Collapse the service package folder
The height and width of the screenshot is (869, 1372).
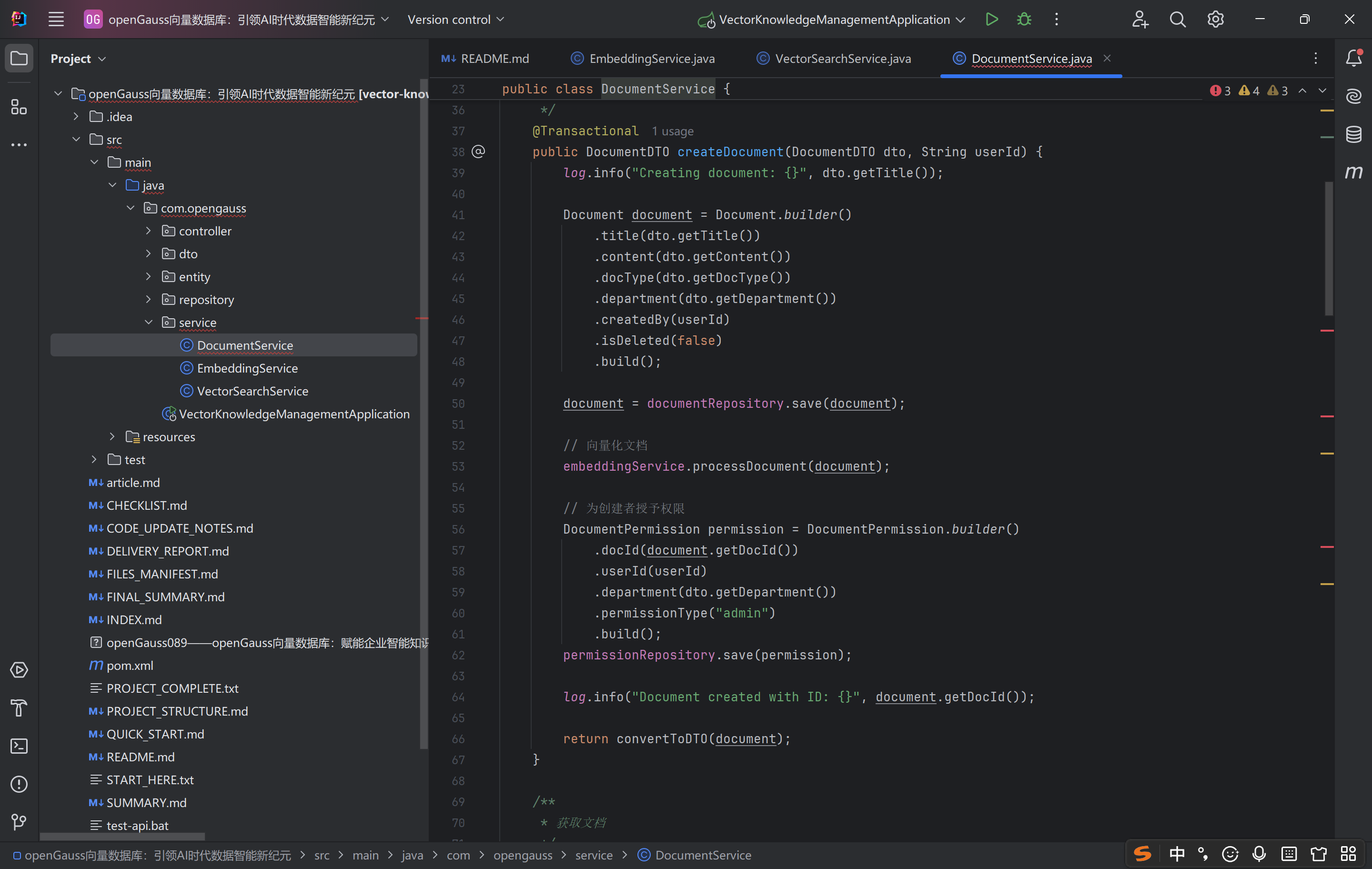pyautogui.click(x=149, y=323)
